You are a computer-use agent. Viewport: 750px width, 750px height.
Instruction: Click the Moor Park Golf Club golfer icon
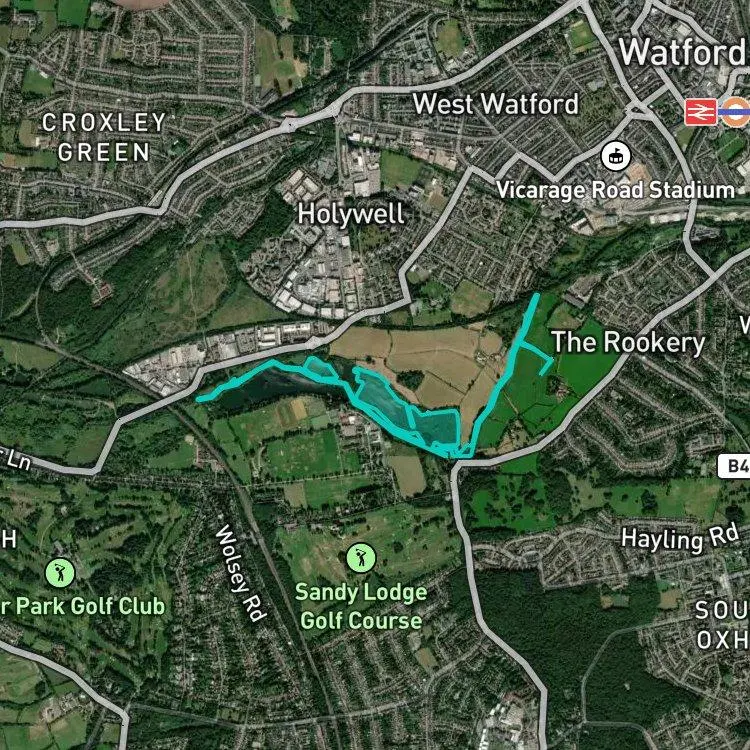60,574
